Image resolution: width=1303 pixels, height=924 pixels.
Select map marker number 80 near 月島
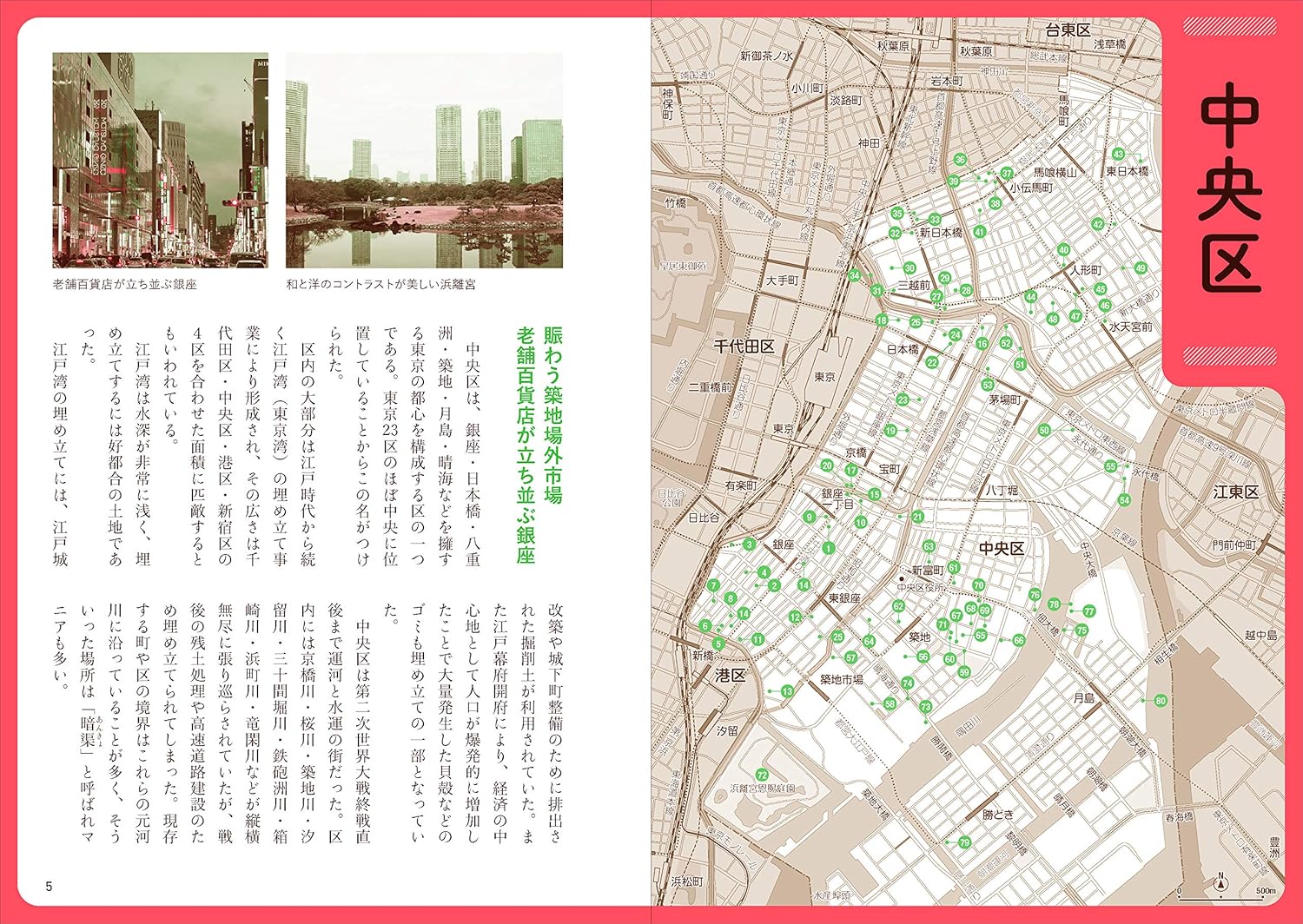(x=1161, y=701)
